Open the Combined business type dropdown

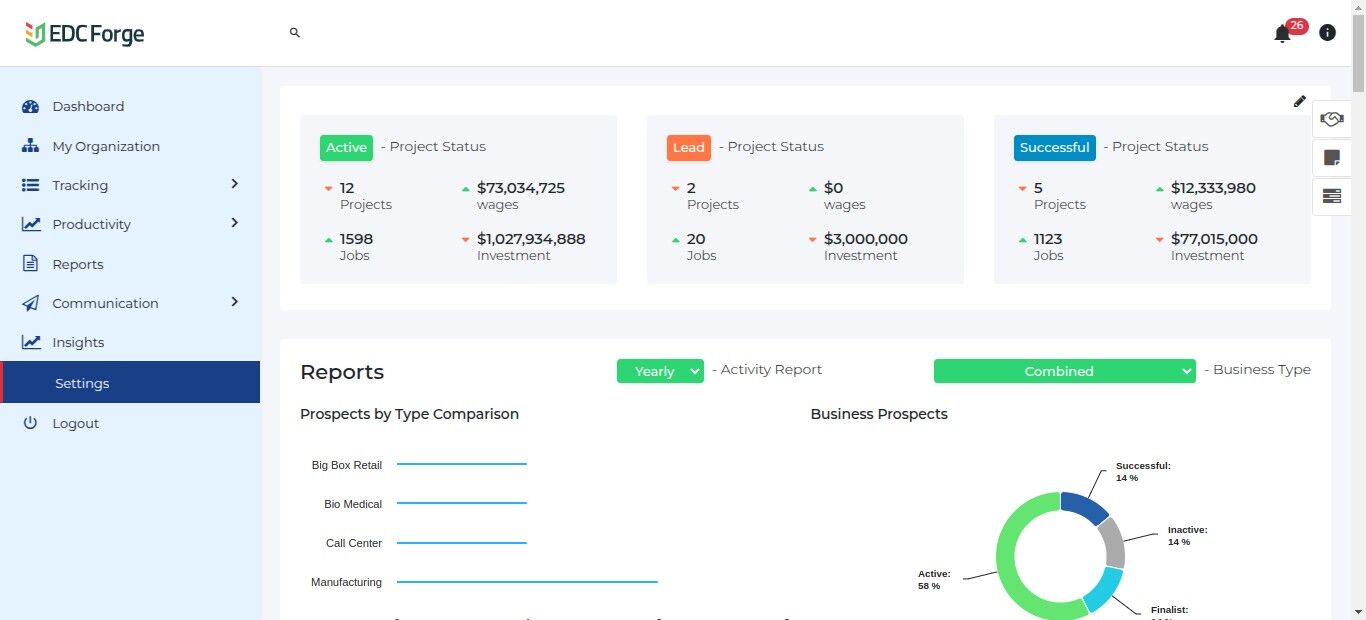pyautogui.click(x=1064, y=371)
